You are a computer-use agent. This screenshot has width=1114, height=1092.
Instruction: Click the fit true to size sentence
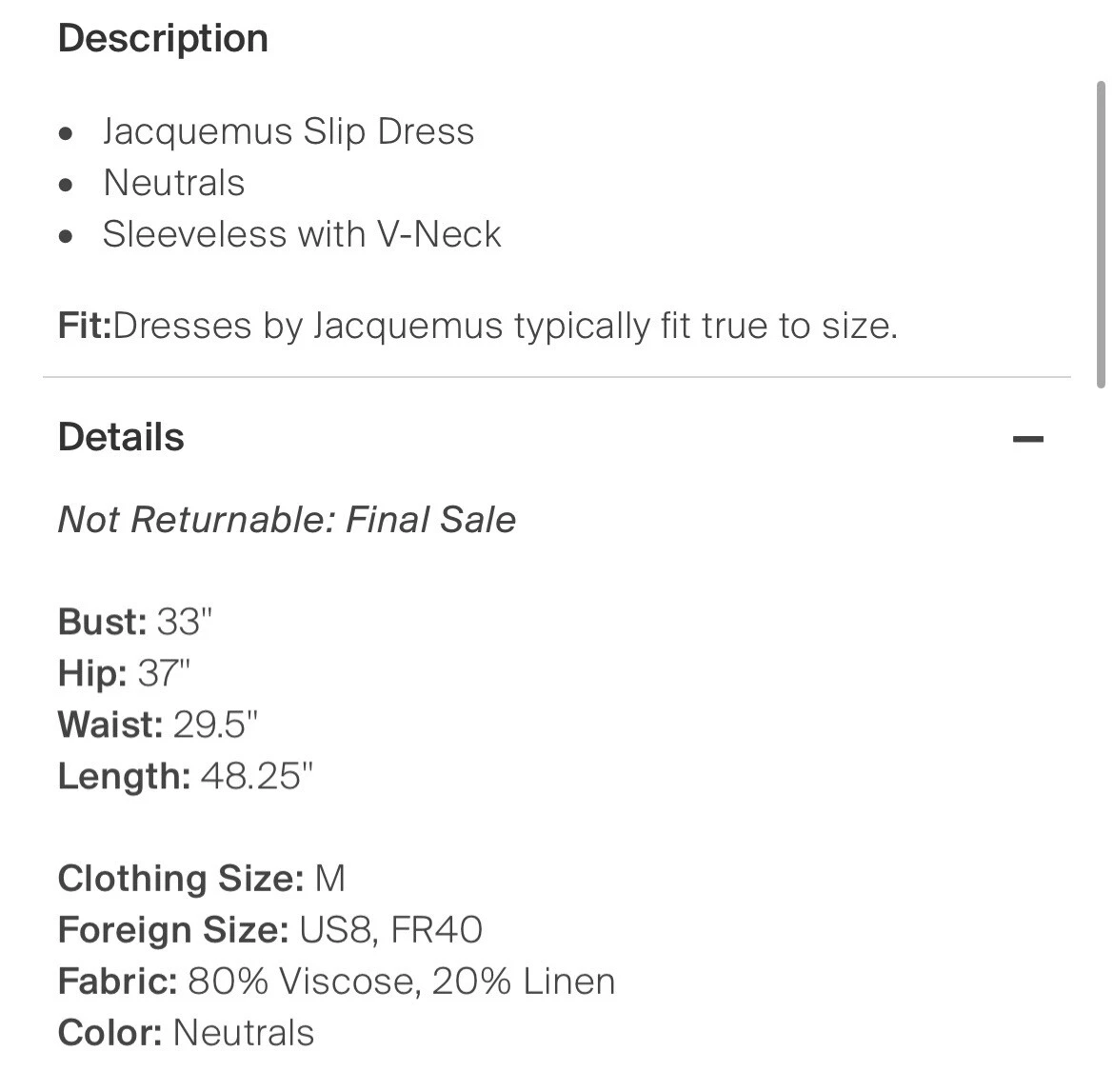505,326
